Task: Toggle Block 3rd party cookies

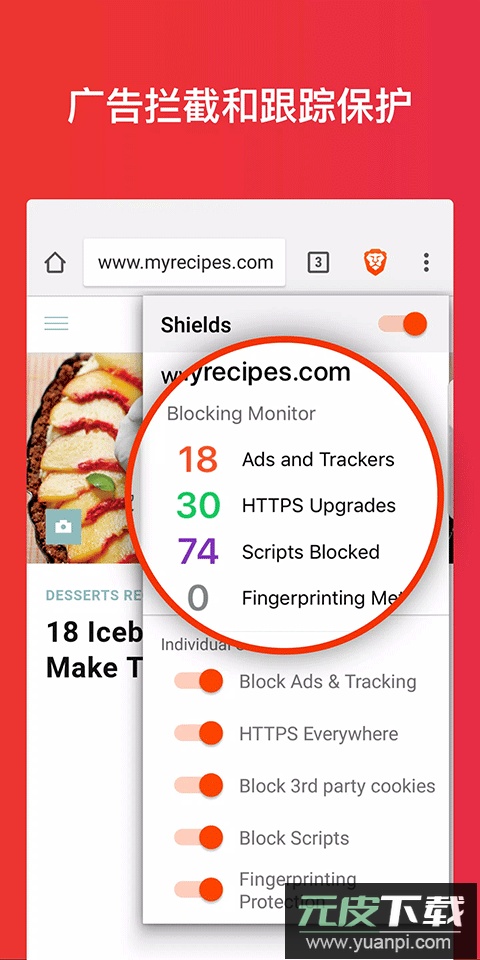Action: [x=198, y=786]
